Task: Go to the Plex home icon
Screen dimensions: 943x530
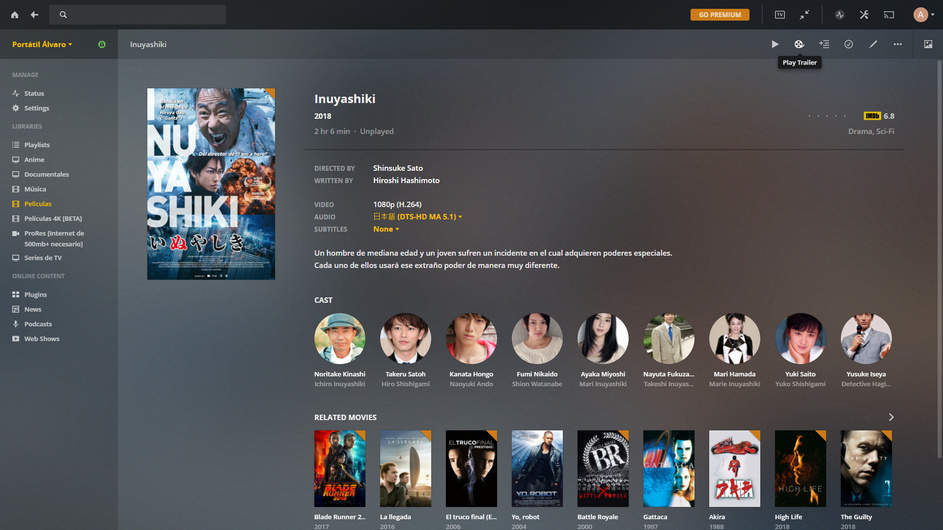Action: pyautogui.click(x=14, y=14)
